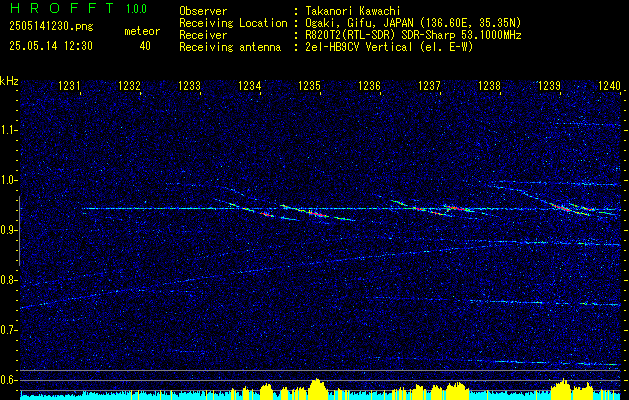Click the 1231 time axis marker

[x=69, y=85]
